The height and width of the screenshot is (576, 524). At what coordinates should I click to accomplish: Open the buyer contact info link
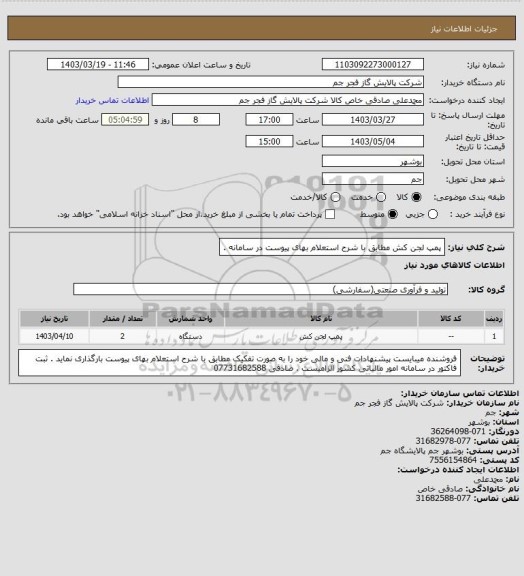click(x=112, y=100)
